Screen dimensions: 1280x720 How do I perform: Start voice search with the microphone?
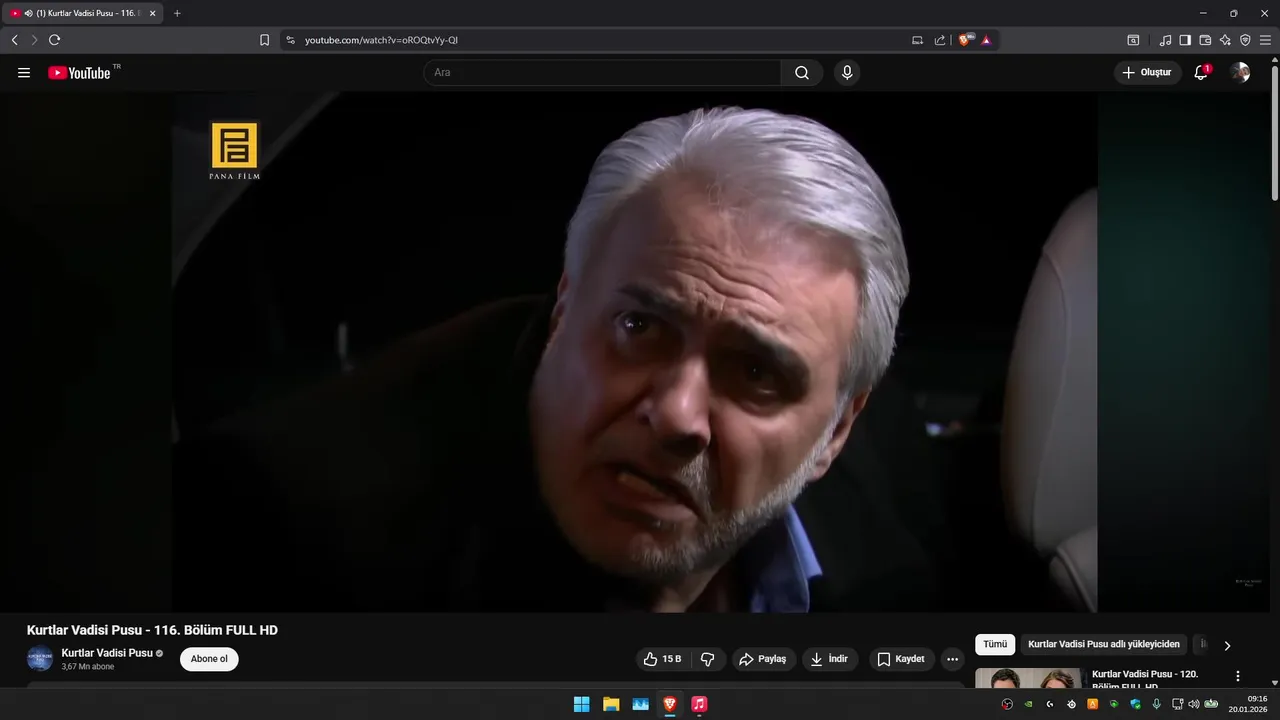point(847,73)
